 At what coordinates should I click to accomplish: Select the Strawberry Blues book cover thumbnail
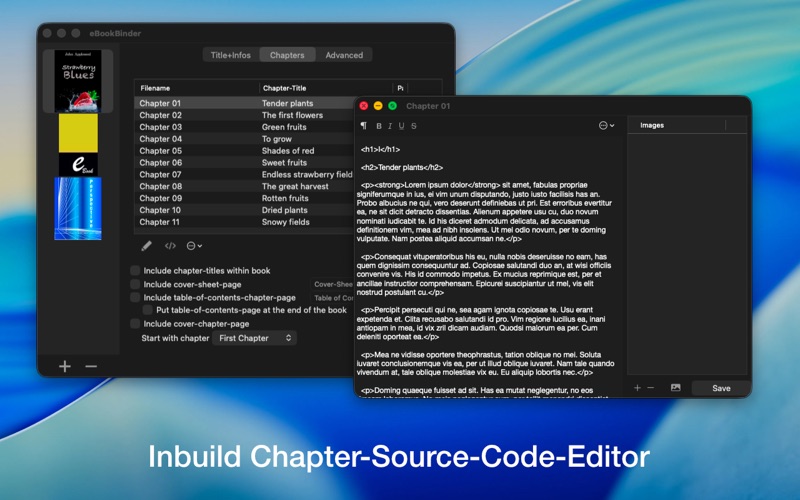tap(78, 81)
